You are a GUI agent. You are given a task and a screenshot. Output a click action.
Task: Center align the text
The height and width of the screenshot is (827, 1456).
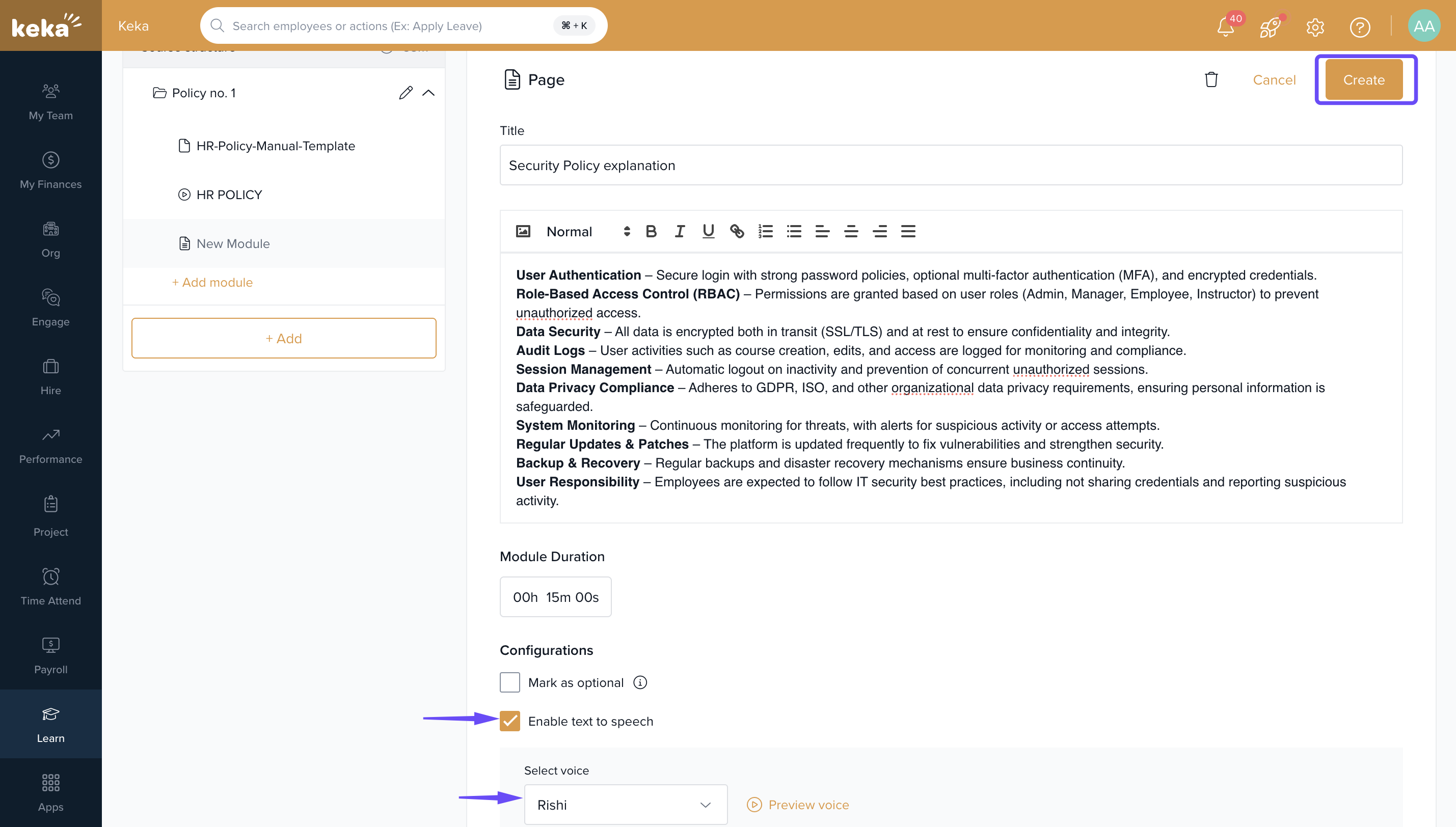coord(851,231)
